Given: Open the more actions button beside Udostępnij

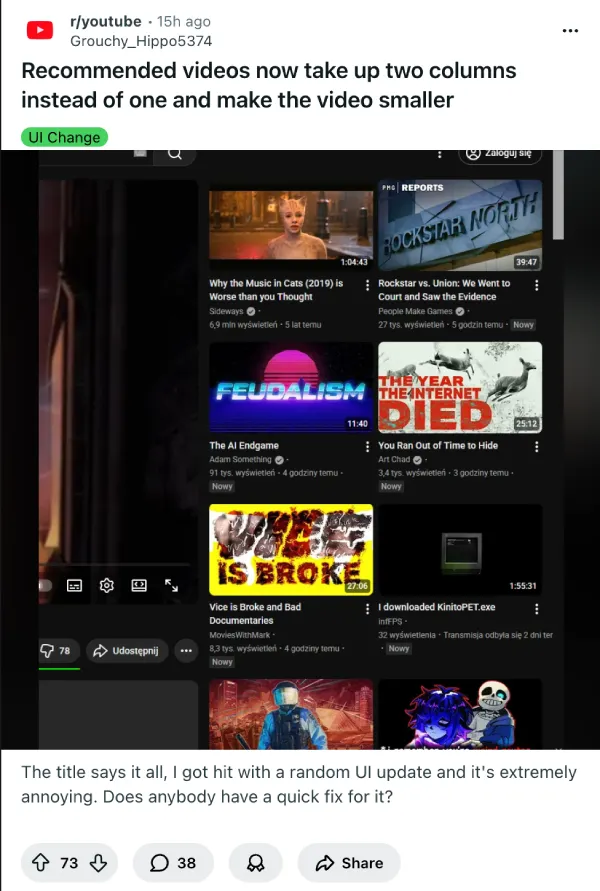Looking at the screenshot, I should (x=186, y=651).
